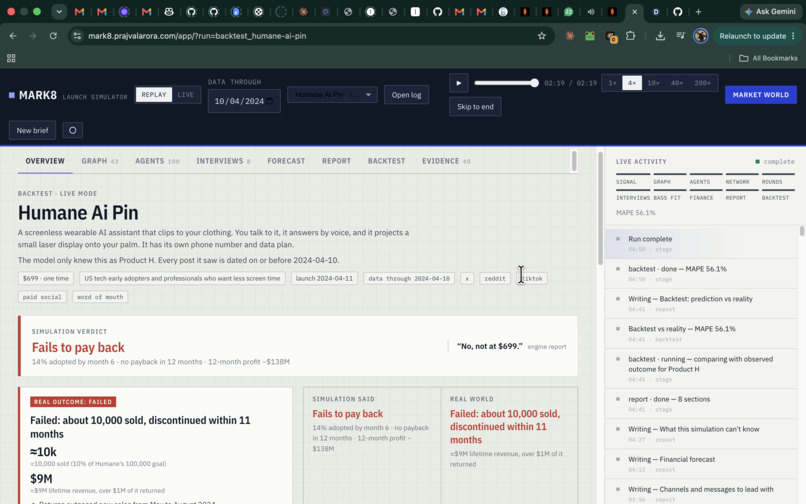The width and height of the screenshot is (806, 504).
Task: Click the '$699 · one time' tag
Action: coord(46,278)
